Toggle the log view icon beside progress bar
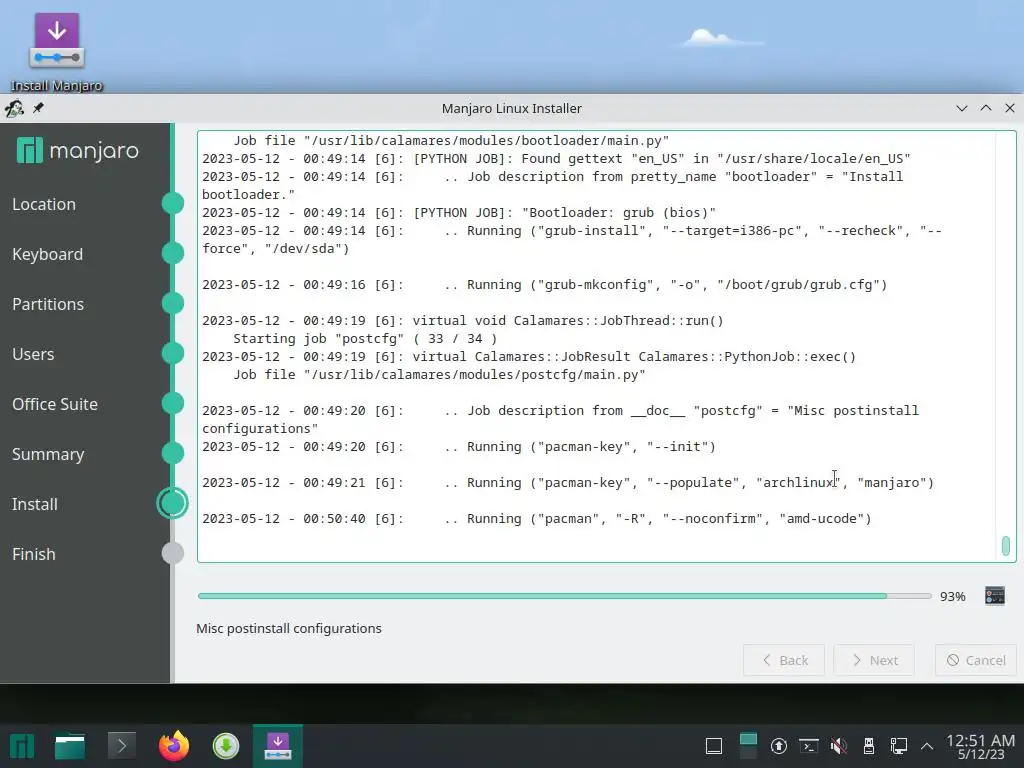The image size is (1024, 768). (x=995, y=596)
